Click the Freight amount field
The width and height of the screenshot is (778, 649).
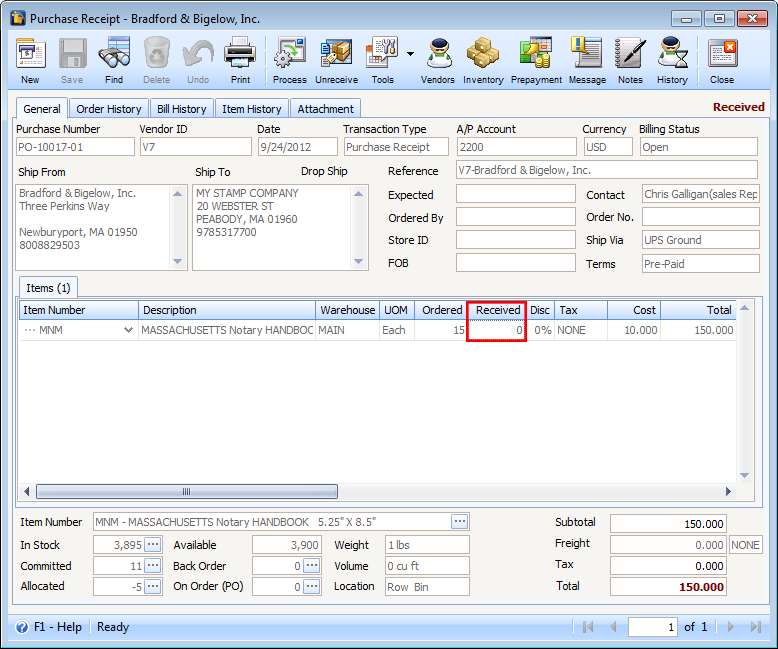coord(668,545)
